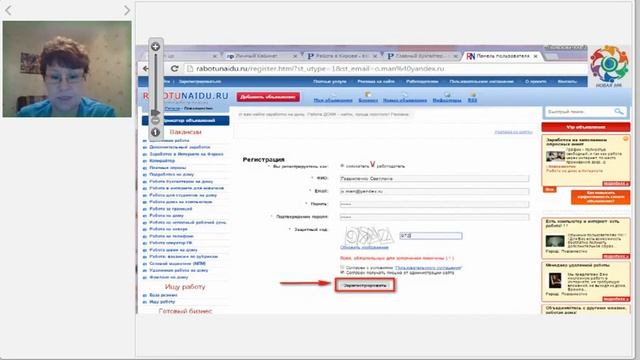The width and height of the screenshot is (640, 360).
Task: Switch to the Личный Кабинет tab
Action: click(x=261, y=56)
